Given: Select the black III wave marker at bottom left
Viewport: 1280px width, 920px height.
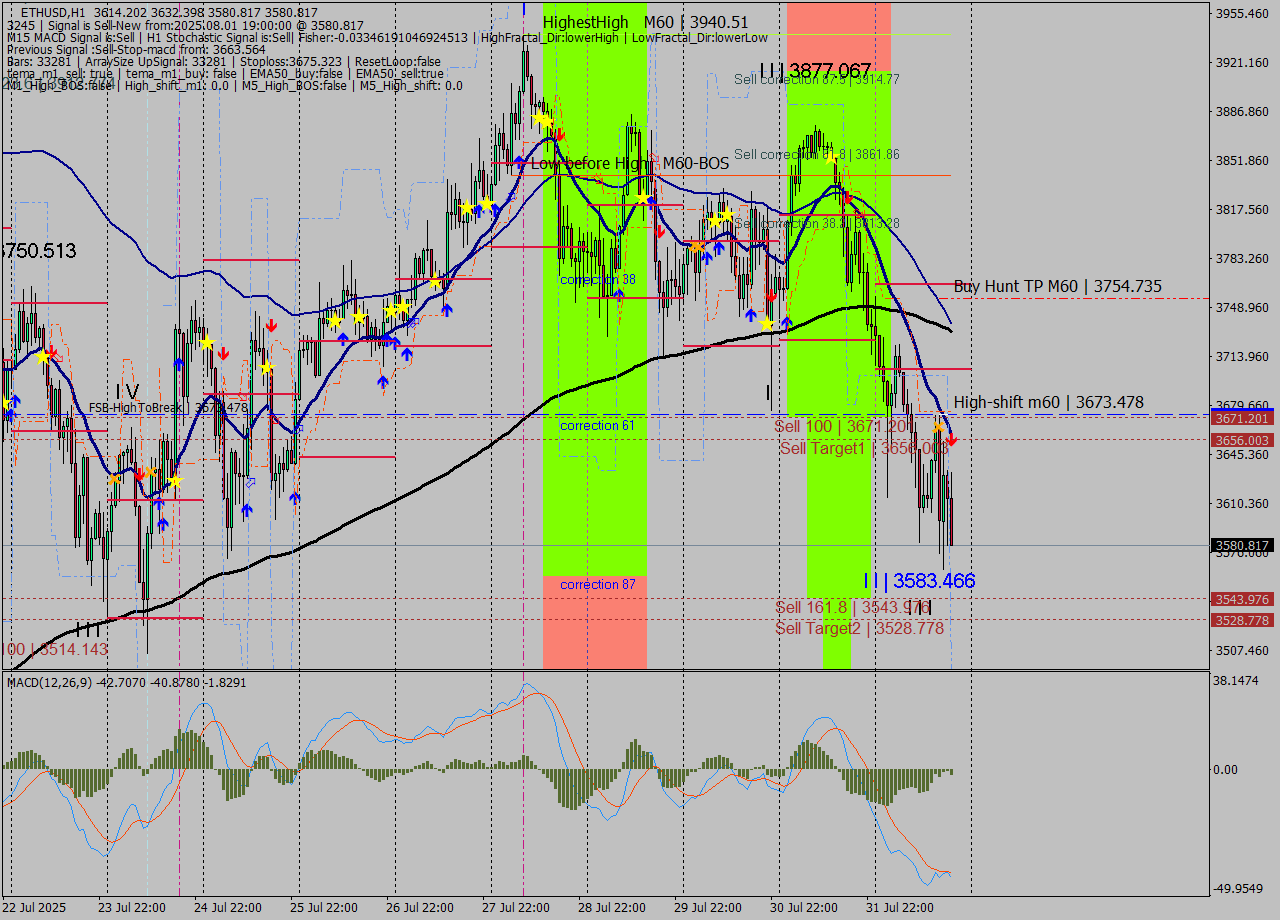Looking at the screenshot, I should [87, 630].
